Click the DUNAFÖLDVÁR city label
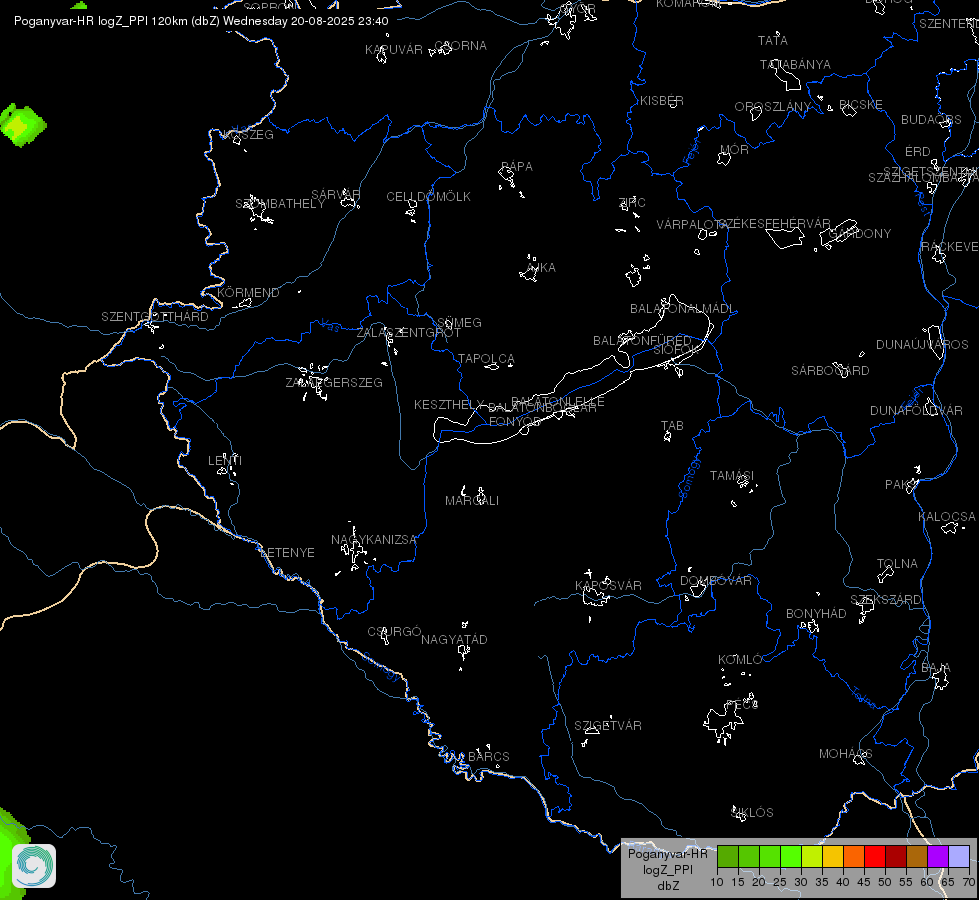This screenshot has height=900, width=979. pos(917,410)
